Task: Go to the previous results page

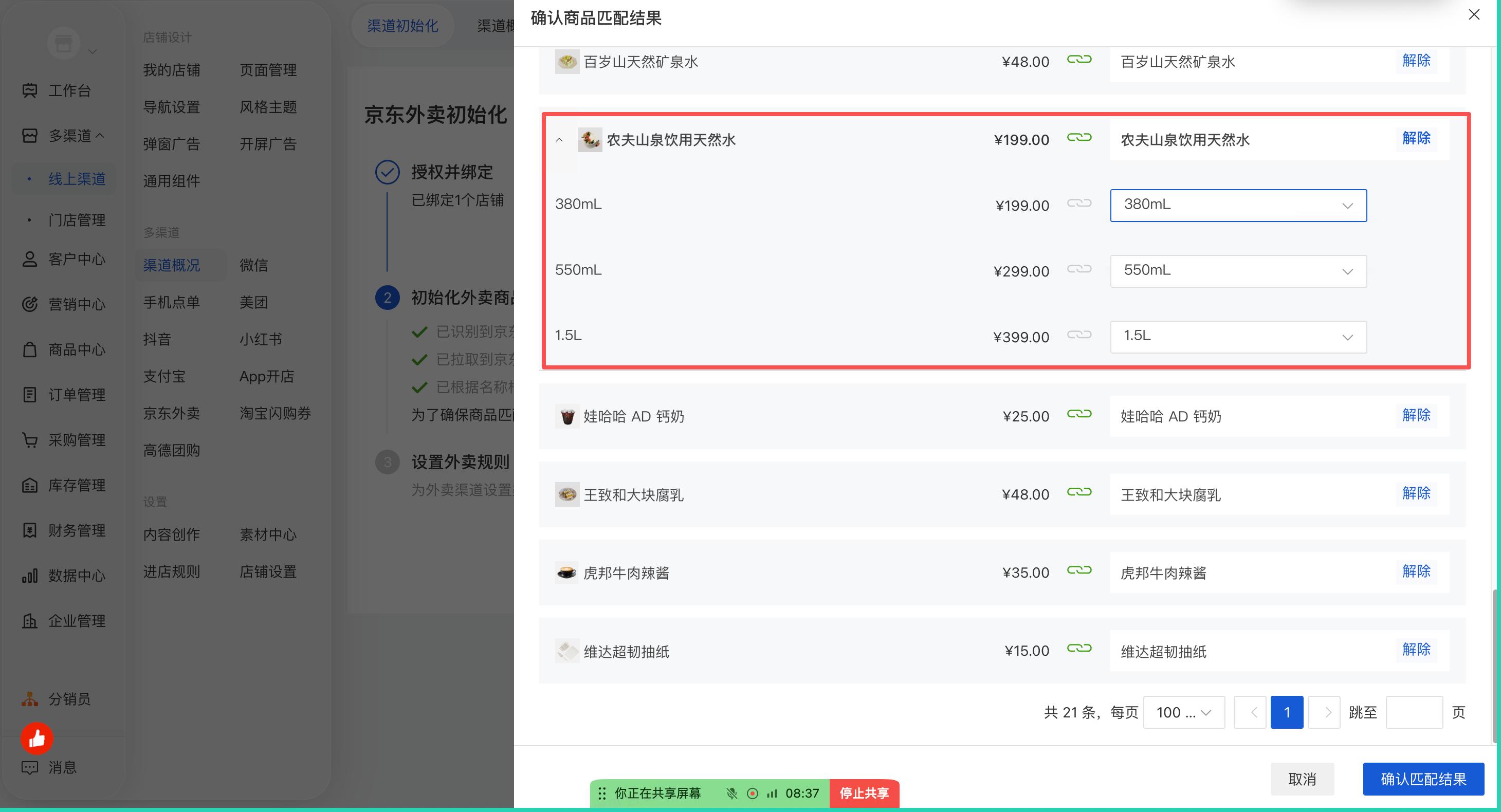Action: pyautogui.click(x=1250, y=712)
